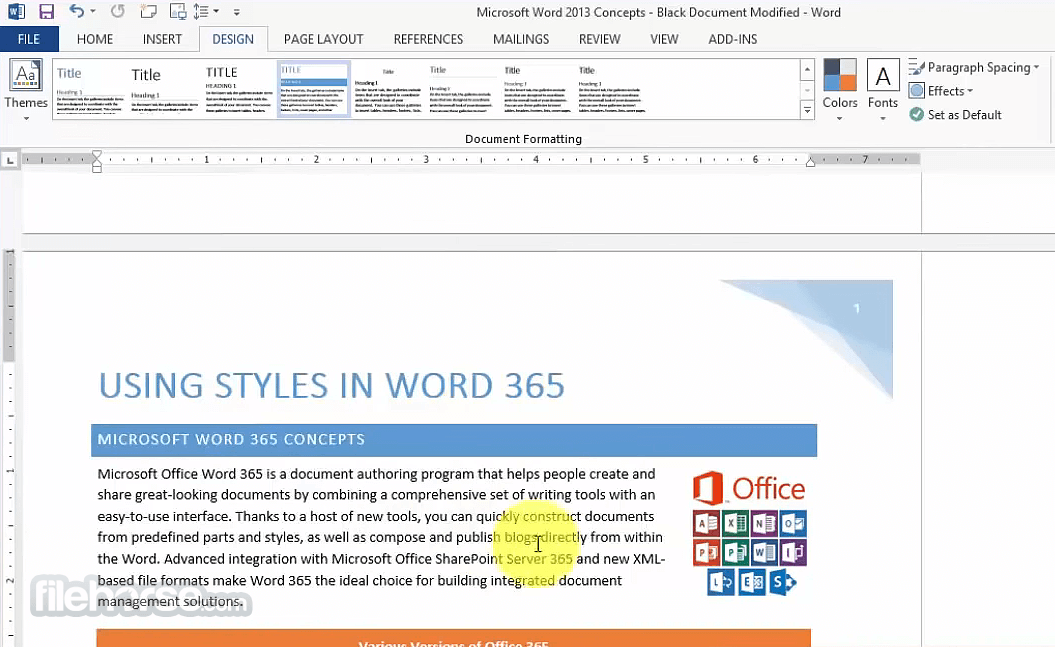Select the Office logo in the document picture

tap(749, 488)
